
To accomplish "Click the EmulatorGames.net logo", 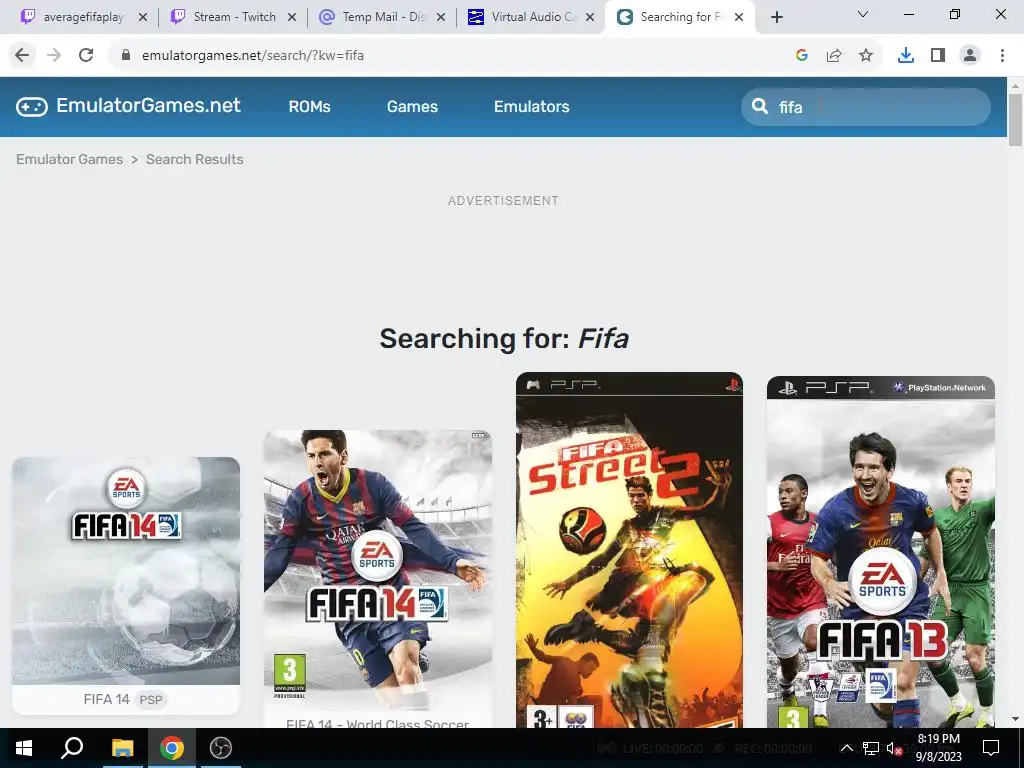I will pos(128,106).
